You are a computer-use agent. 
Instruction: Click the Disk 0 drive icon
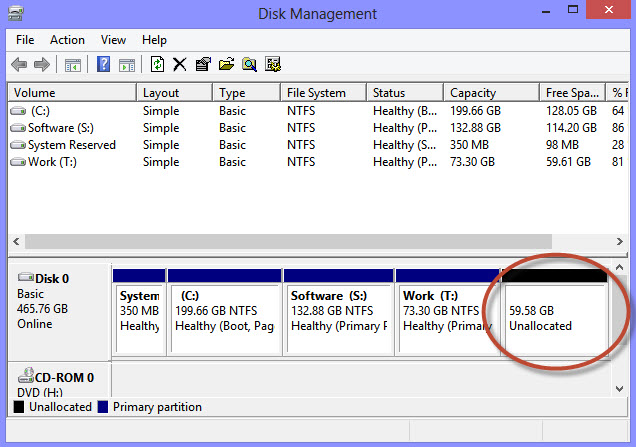click(26, 277)
